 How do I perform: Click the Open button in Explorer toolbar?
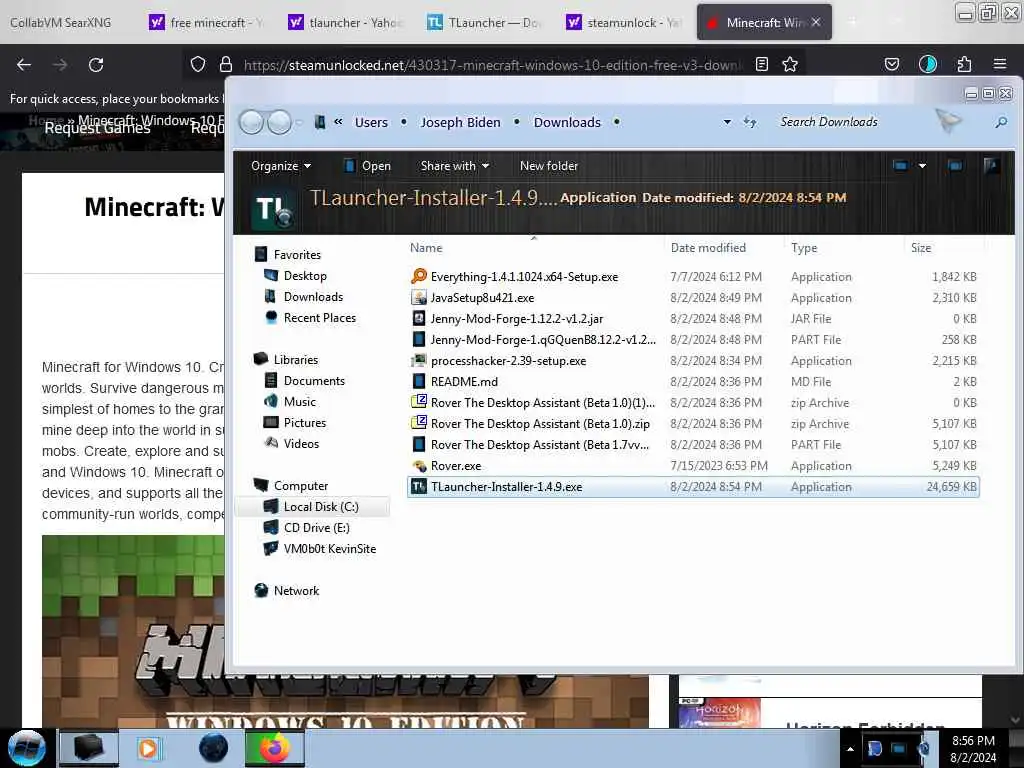(367, 166)
